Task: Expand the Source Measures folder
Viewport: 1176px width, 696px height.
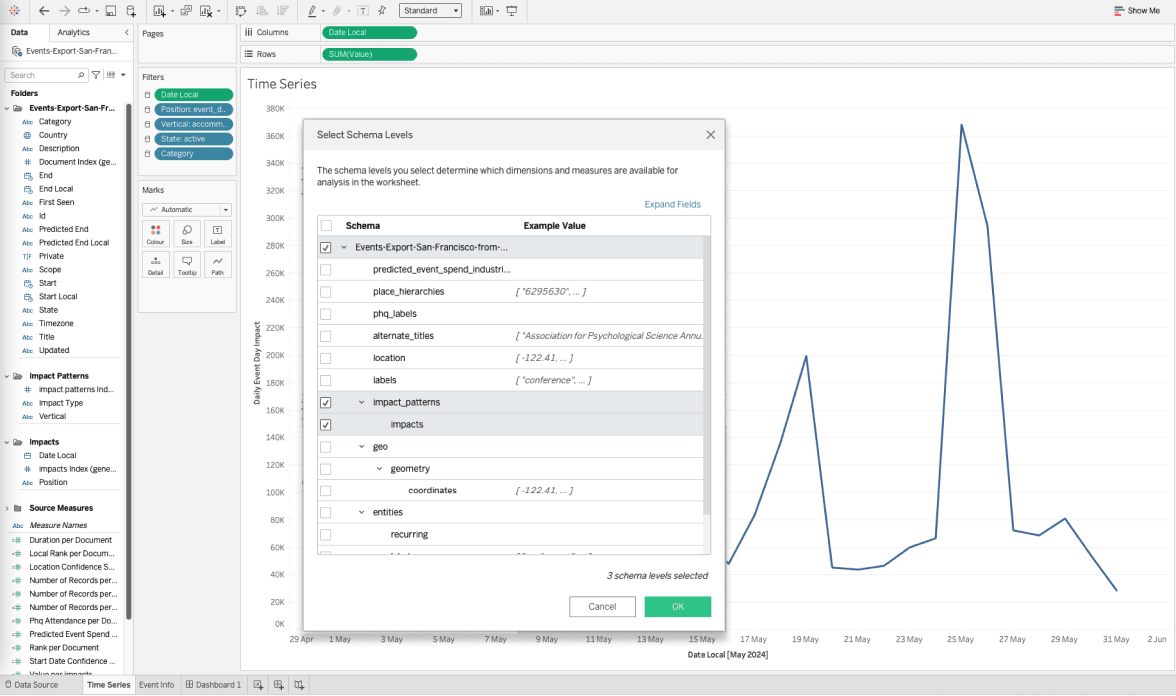Action: [x=7, y=508]
